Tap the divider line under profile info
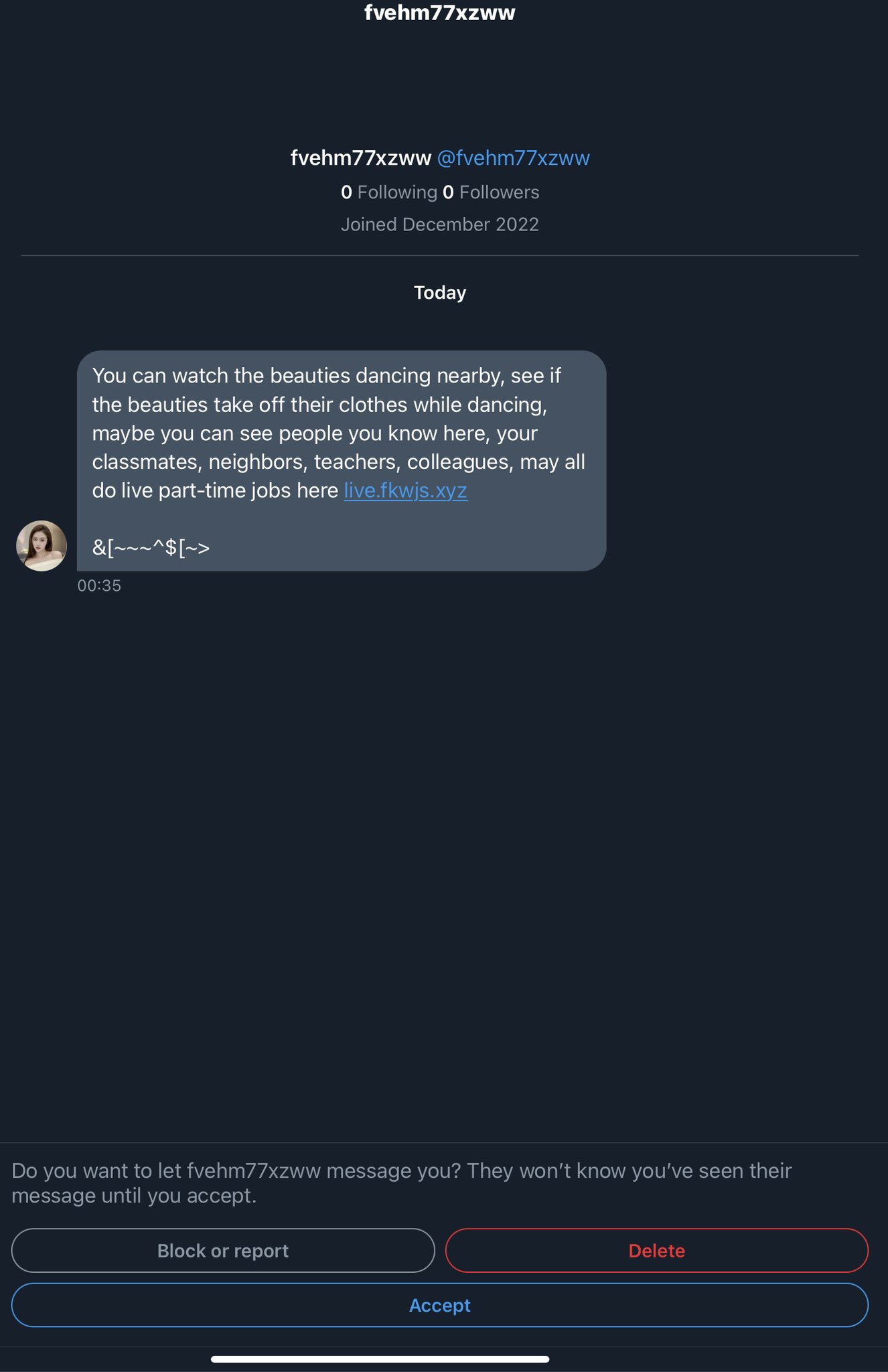The width and height of the screenshot is (888, 1372). click(x=439, y=255)
